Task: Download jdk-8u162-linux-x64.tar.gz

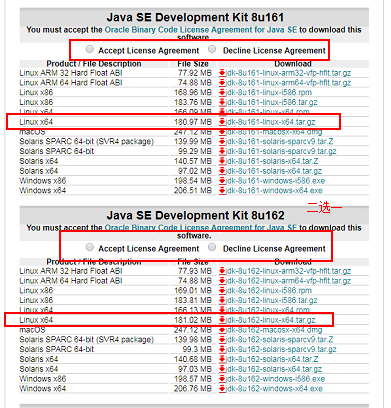Action: (x=271, y=320)
